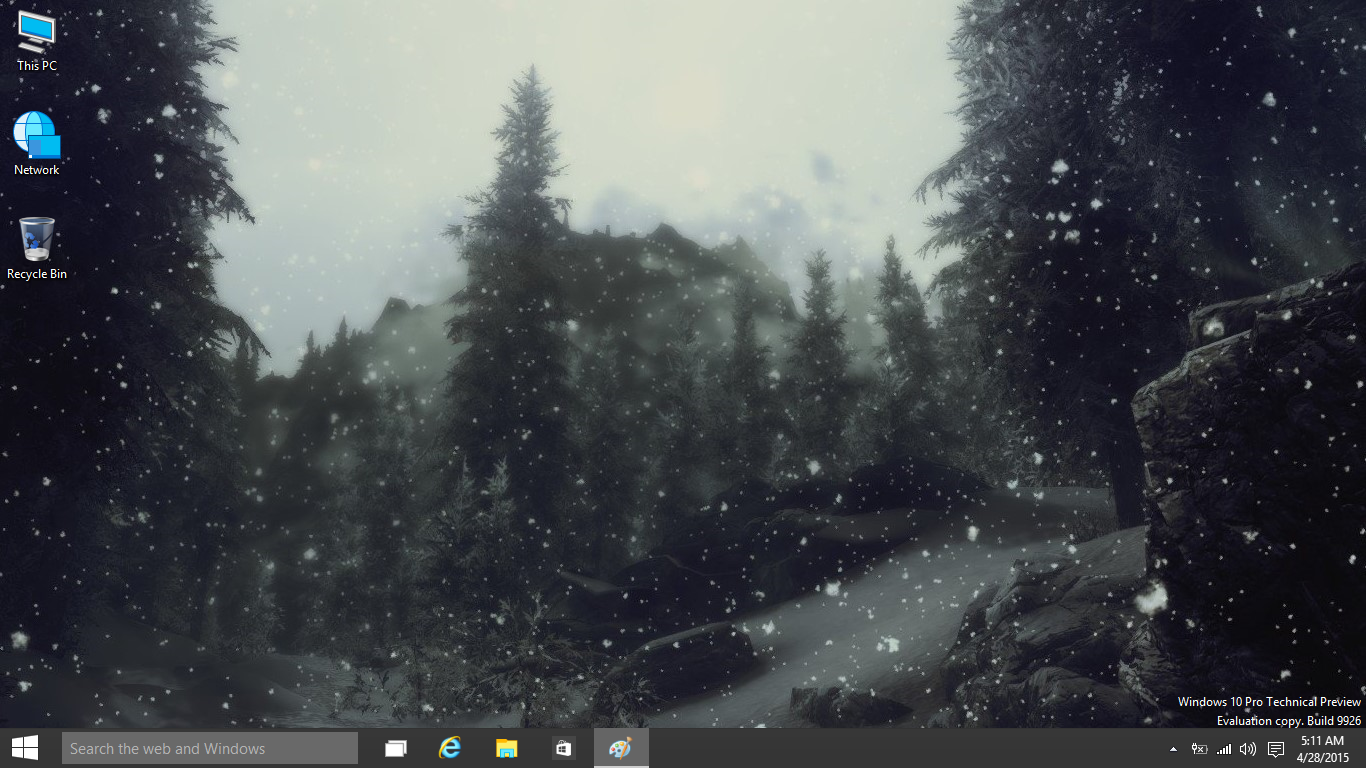Click the Search the web and Windows box
The image size is (1366, 768).
pyautogui.click(x=210, y=748)
